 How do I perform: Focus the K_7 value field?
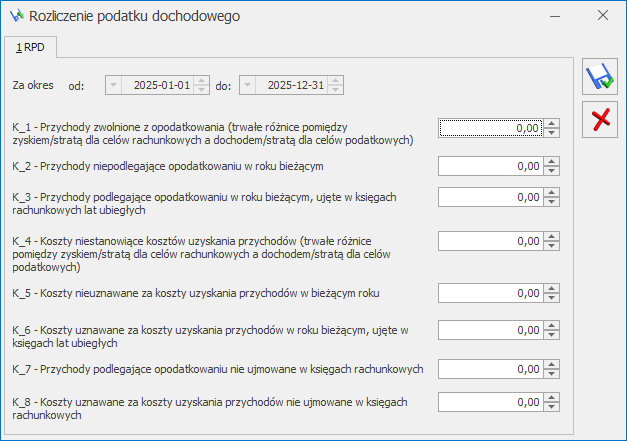click(491, 369)
